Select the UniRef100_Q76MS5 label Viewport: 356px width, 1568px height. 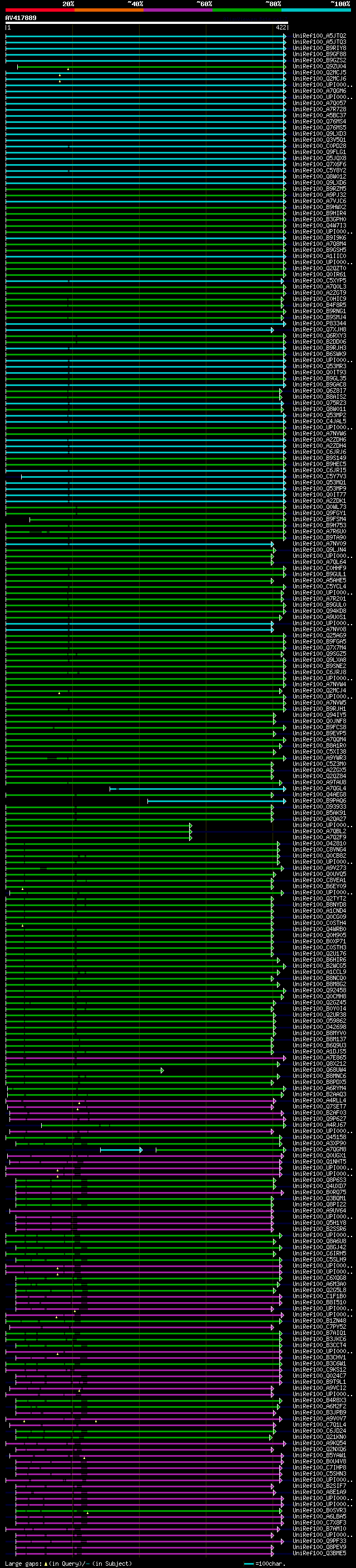(319, 128)
